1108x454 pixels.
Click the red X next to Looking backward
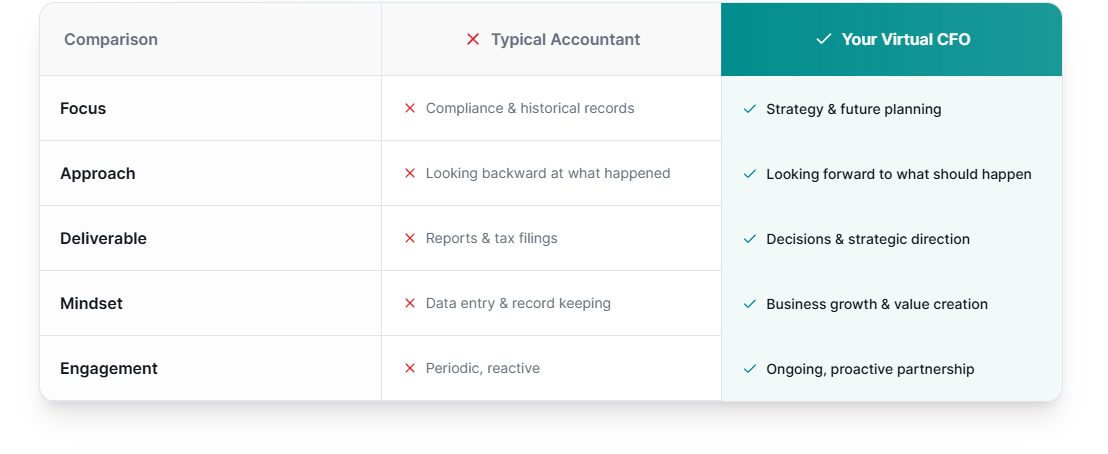410,173
